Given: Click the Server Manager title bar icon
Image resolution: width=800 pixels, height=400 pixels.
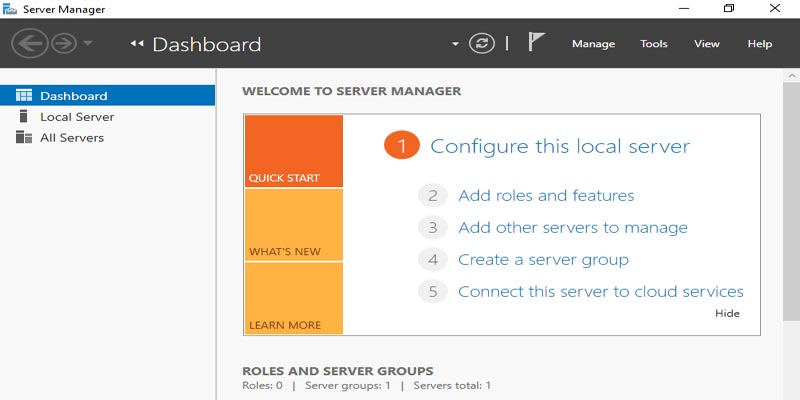Looking at the screenshot, I should 9,9.
